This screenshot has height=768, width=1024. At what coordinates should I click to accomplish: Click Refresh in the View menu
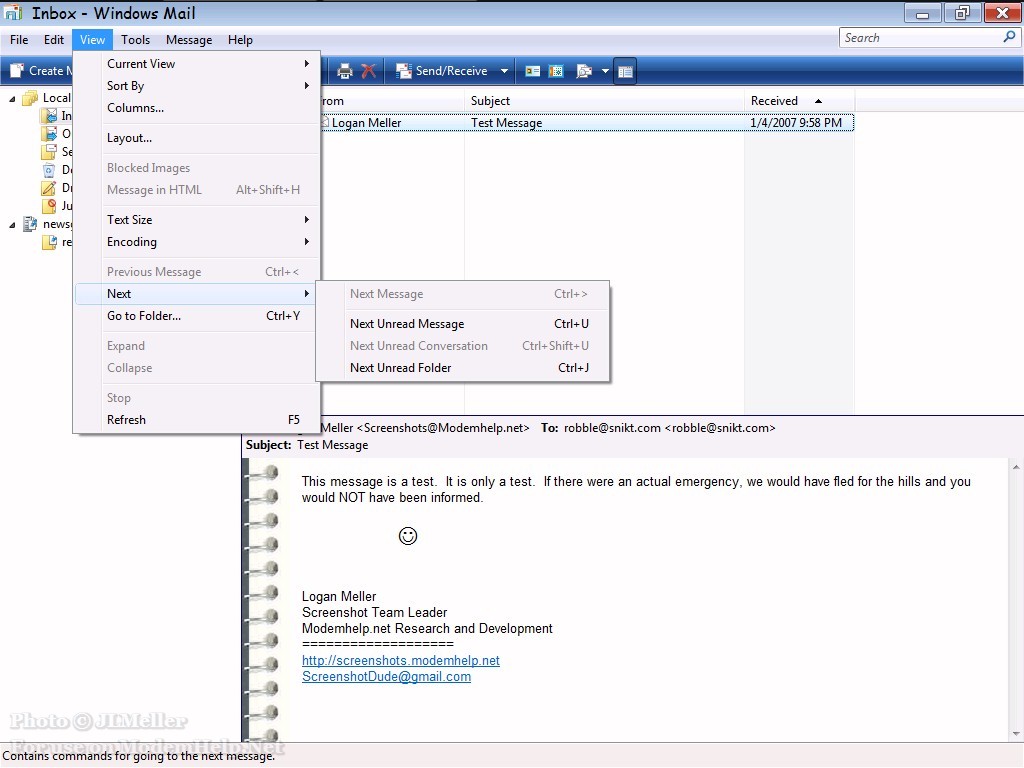pyautogui.click(x=196, y=420)
